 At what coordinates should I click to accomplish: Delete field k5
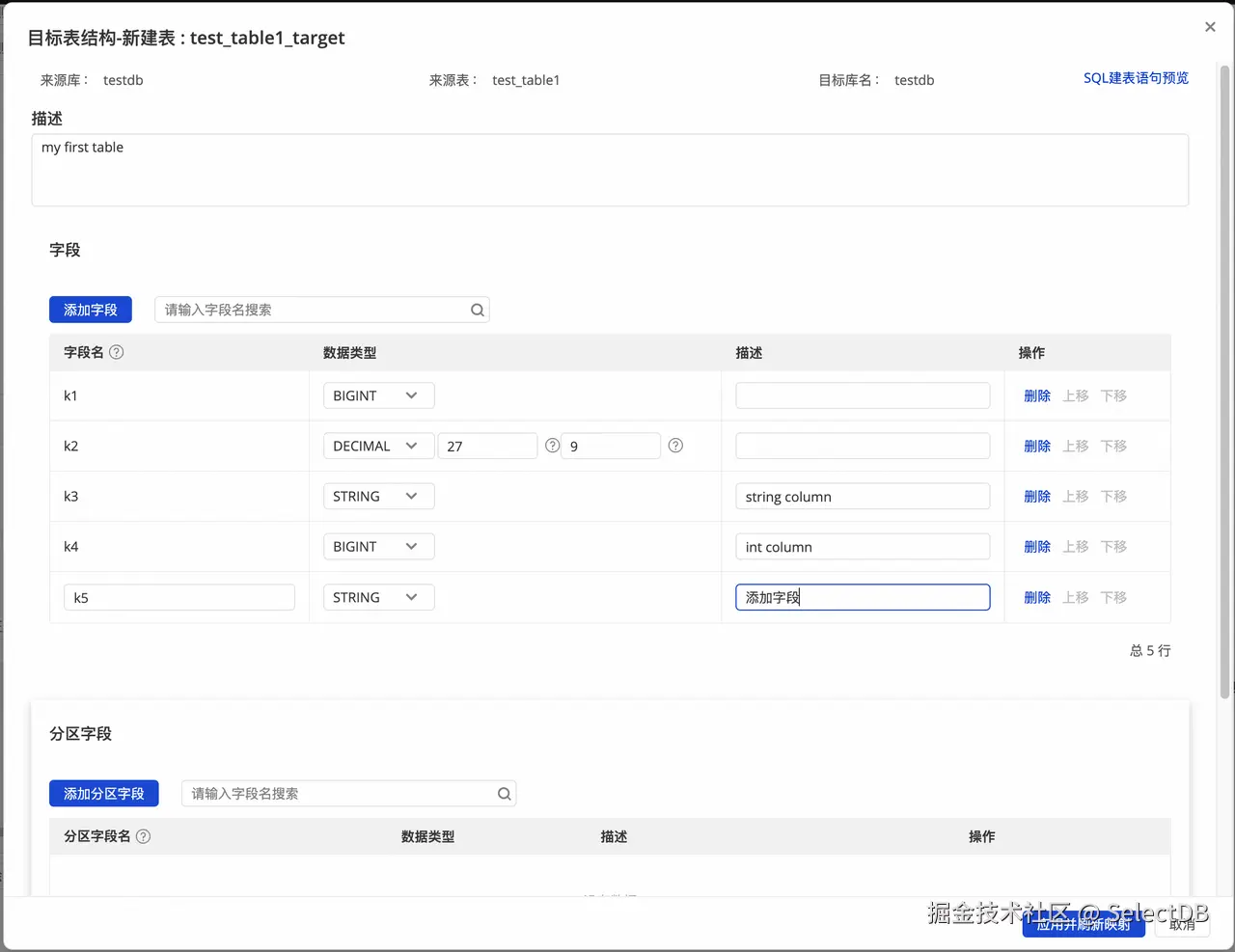tap(1037, 597)
